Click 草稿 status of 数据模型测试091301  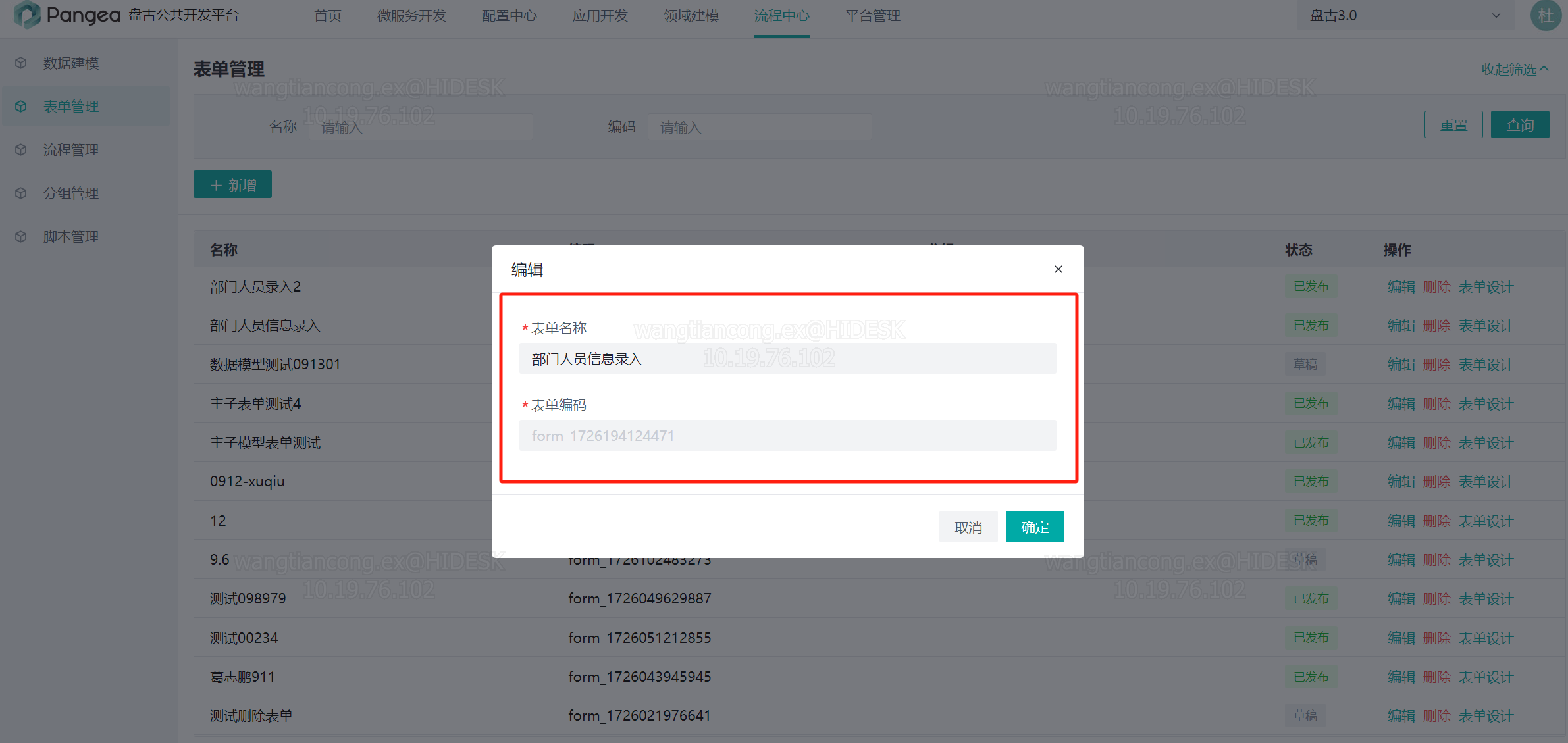tap(1305, 364)
